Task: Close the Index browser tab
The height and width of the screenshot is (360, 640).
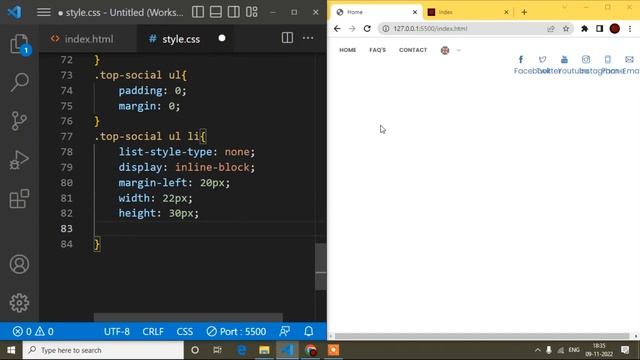Action: click(x=506, y=12)
